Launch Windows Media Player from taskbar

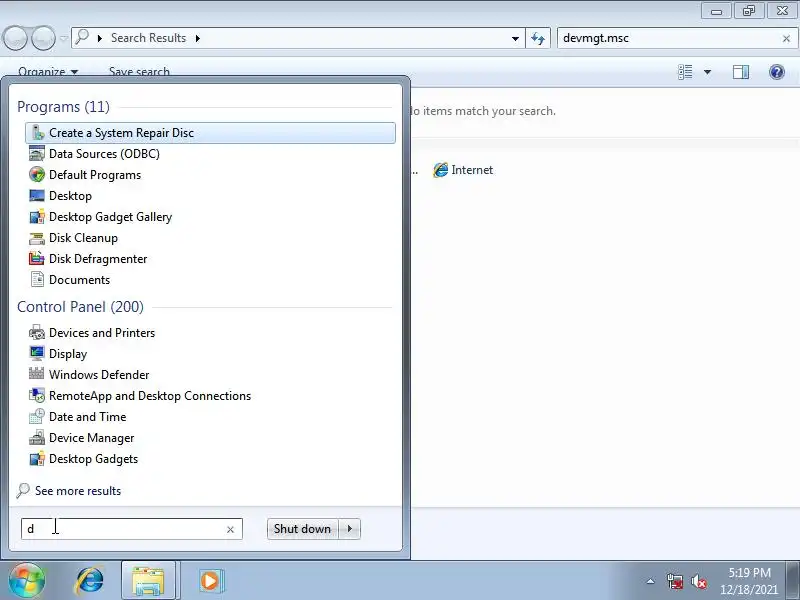point(210,581)
